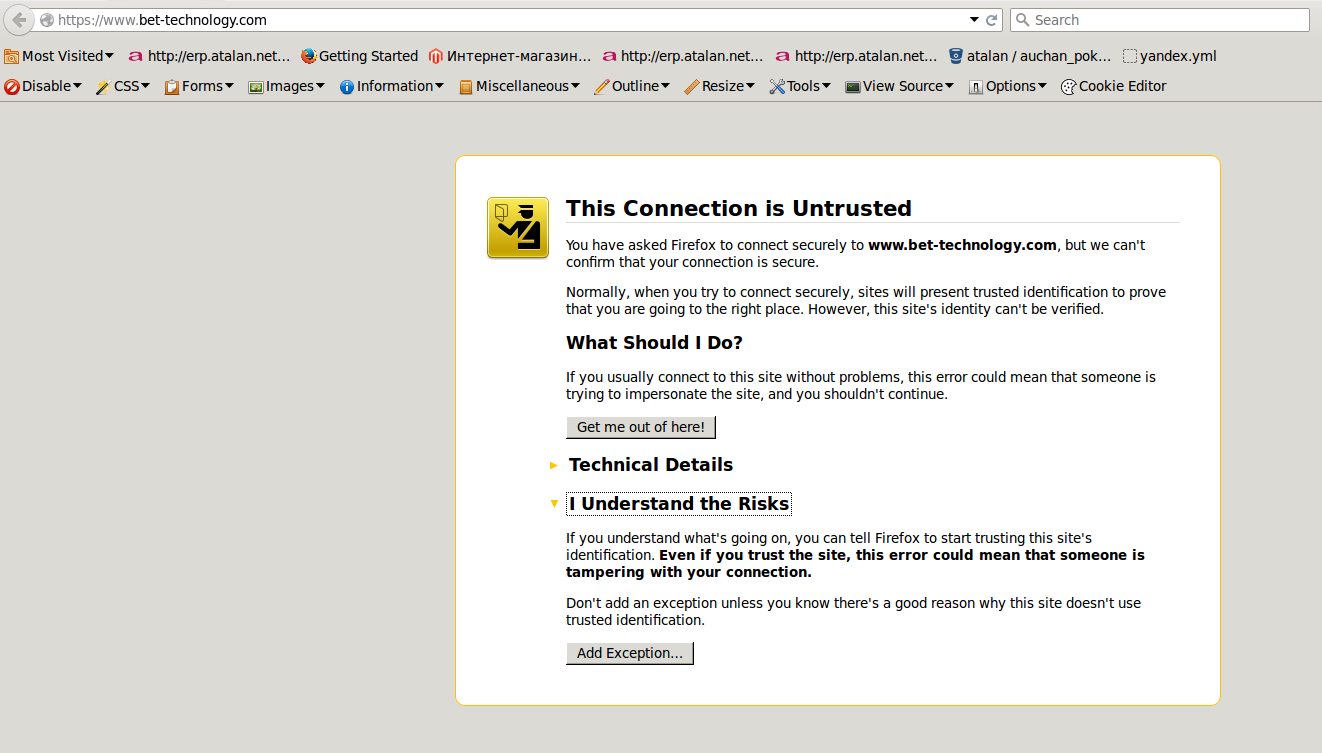Click the Tools crossed wrench icon
This screenshot has width=1322, height=753.
pyautogui.click(x=777, y=87)
